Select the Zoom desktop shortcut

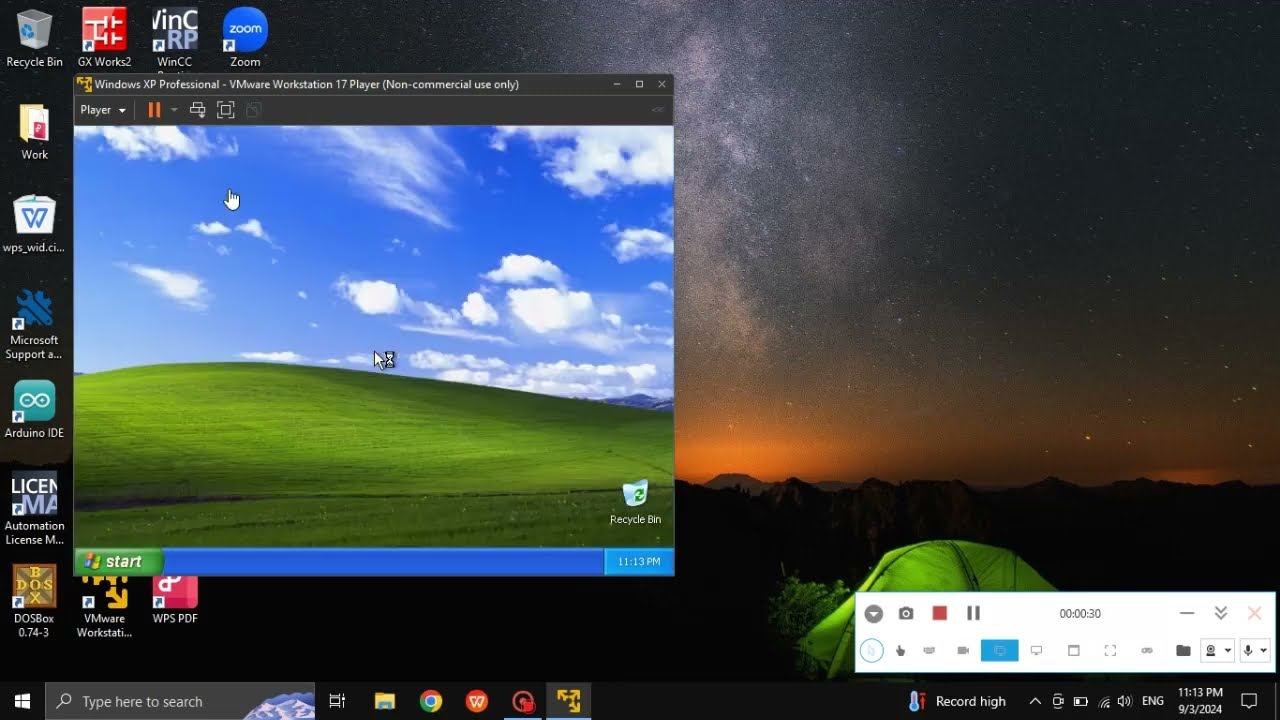click(x=245, y=38)
